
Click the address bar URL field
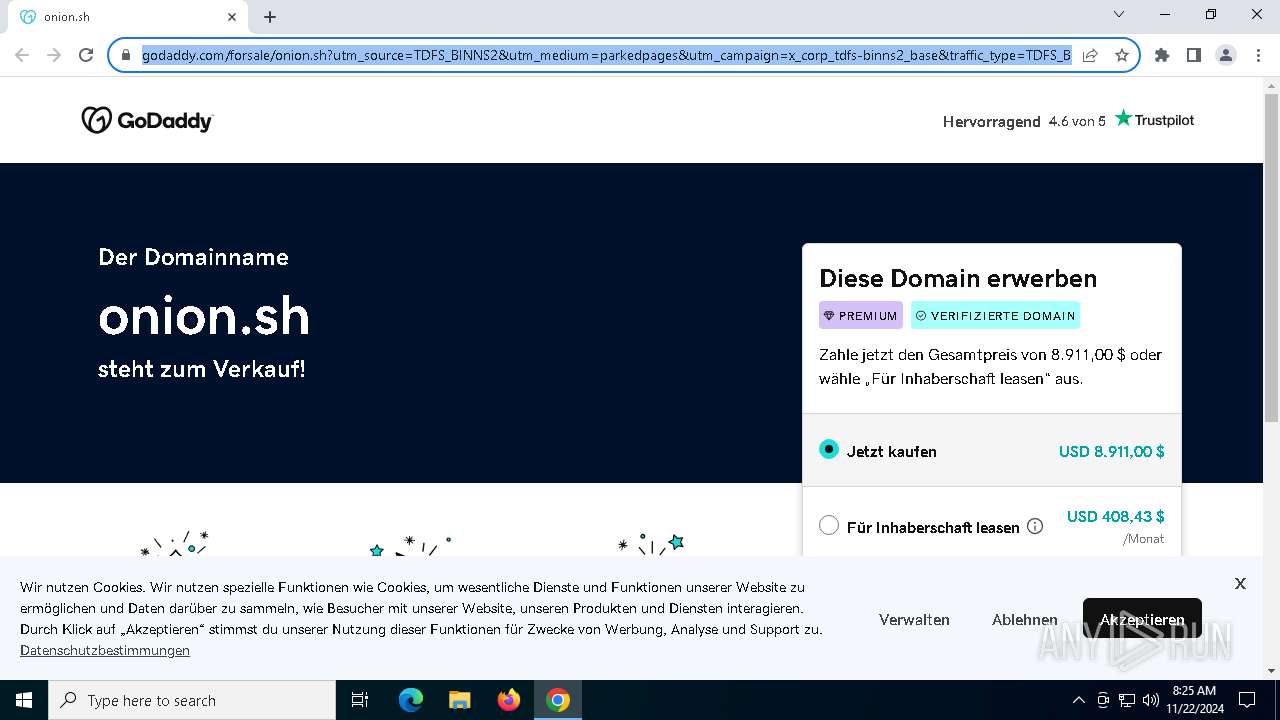click(606, 55)
